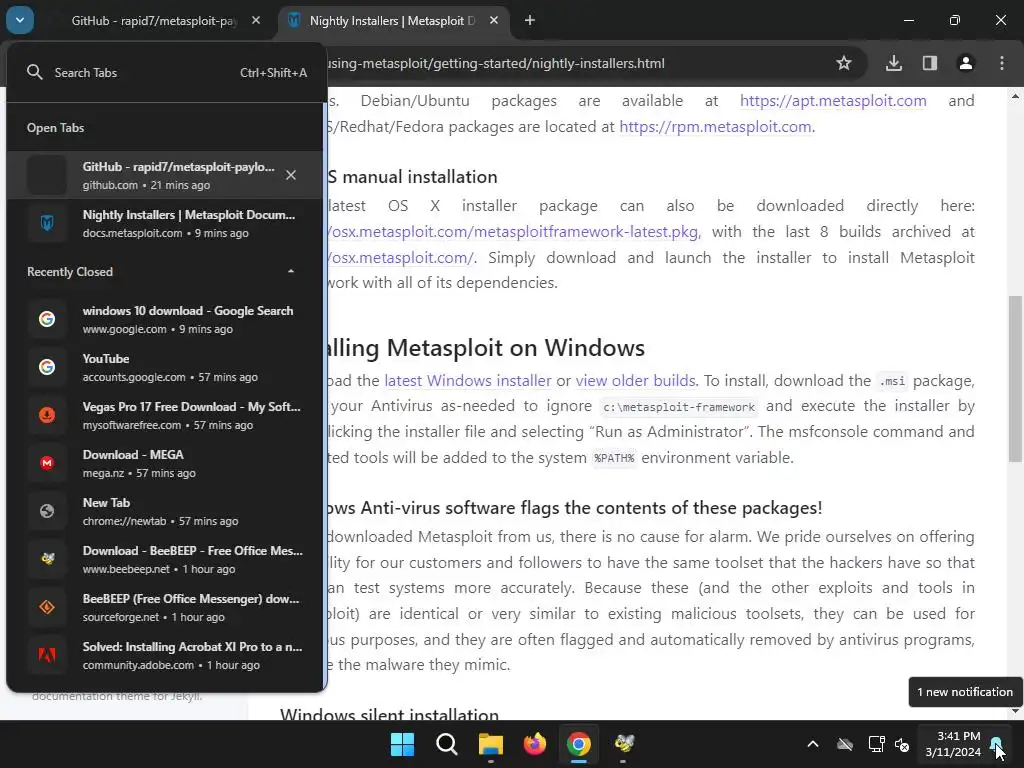Open the metasploitframework-latest.pkg link

pyautogui.click(x=513, y=232)
